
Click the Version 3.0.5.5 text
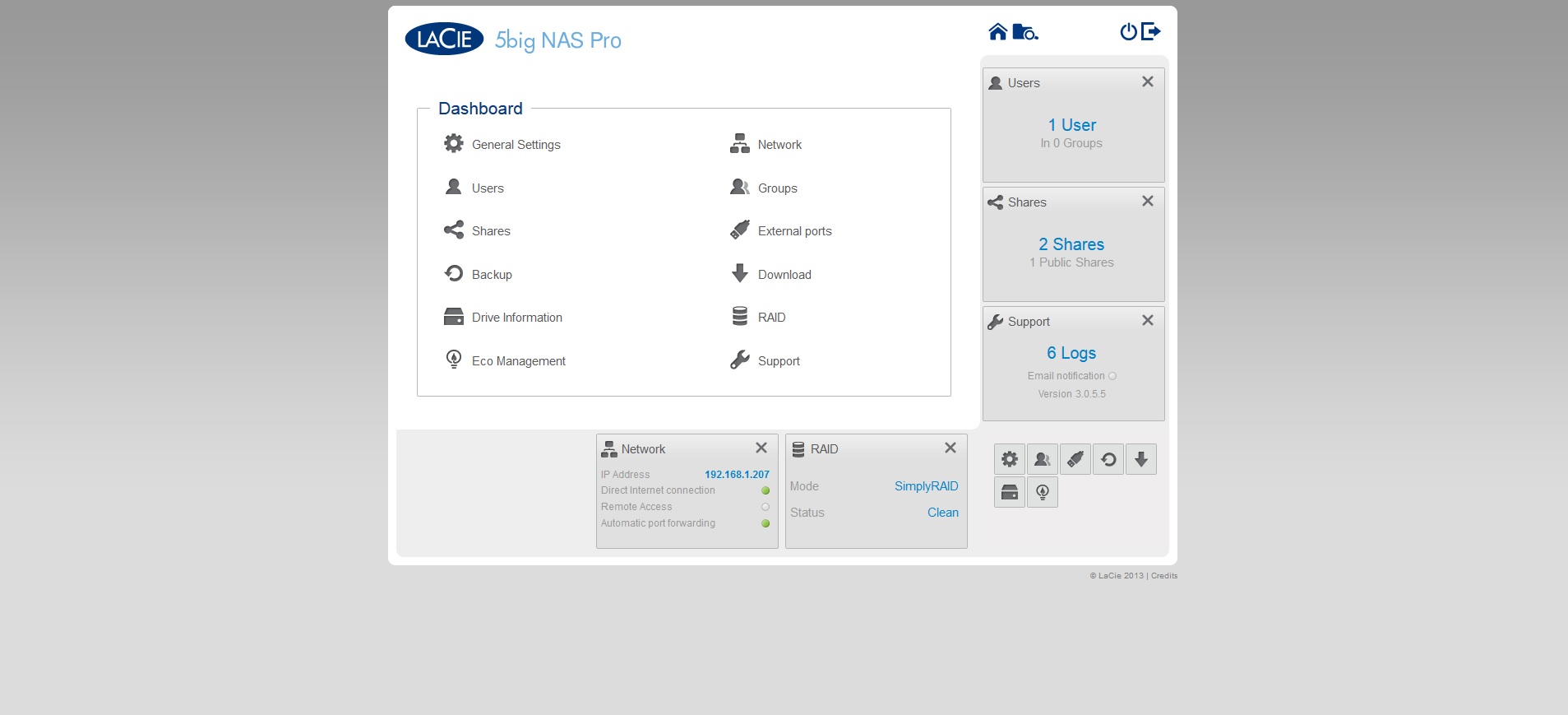pyautogui.click(x=1071, y=394)
